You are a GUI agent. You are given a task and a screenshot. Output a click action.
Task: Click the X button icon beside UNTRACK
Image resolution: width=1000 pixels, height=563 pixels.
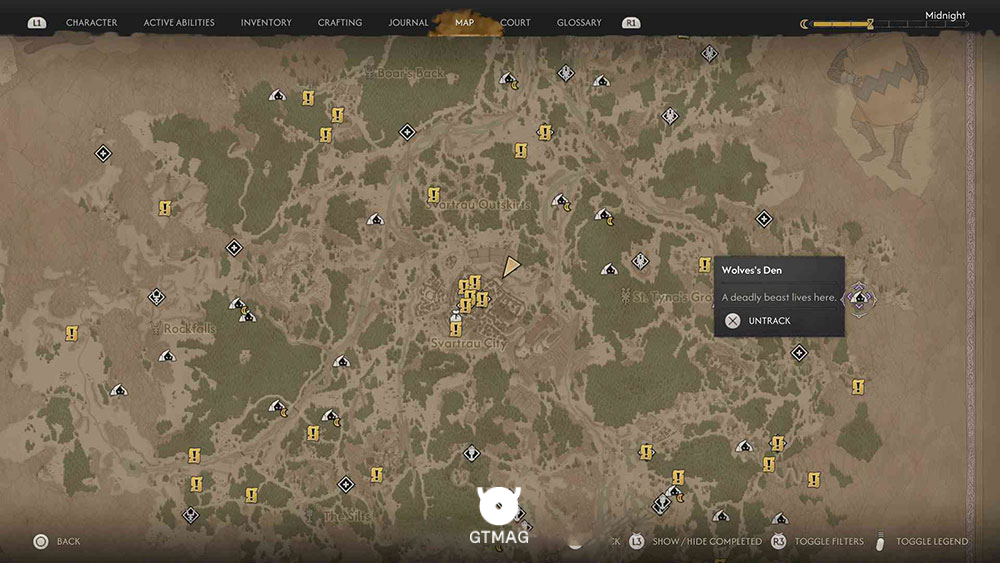pyautogui.click(x=733, y=321)
